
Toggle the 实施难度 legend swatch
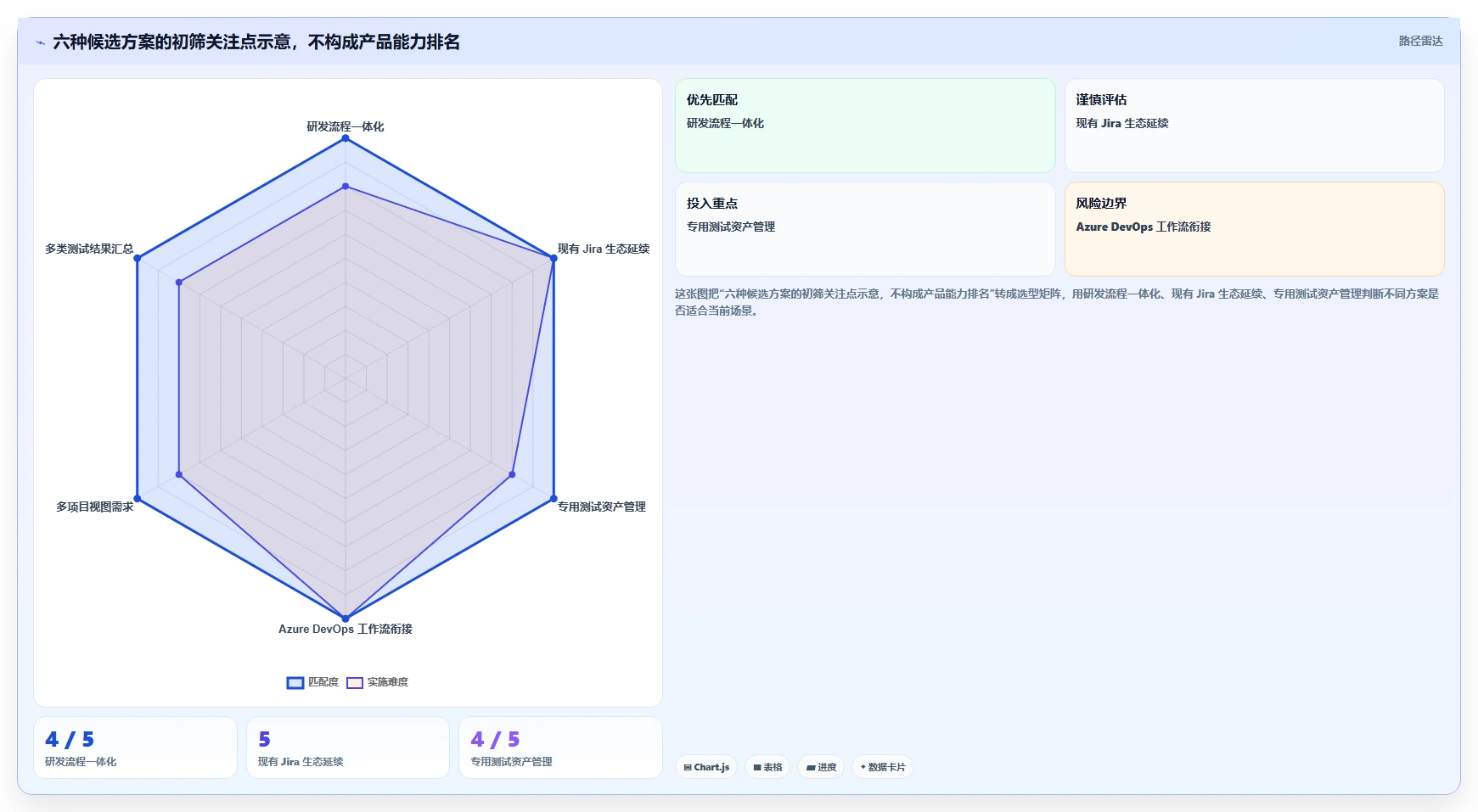[x=354, y=682]
